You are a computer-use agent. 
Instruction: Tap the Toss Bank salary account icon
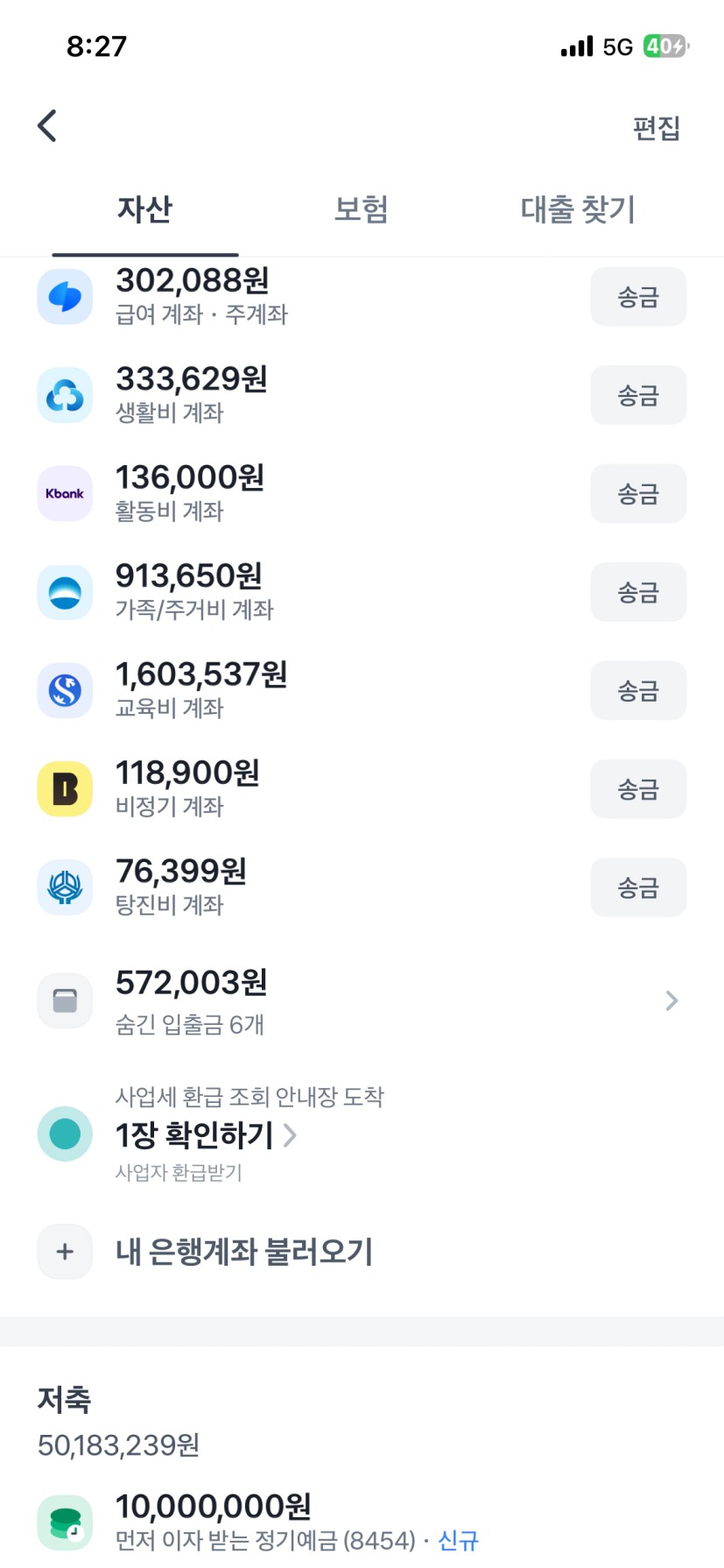point(65,298)
